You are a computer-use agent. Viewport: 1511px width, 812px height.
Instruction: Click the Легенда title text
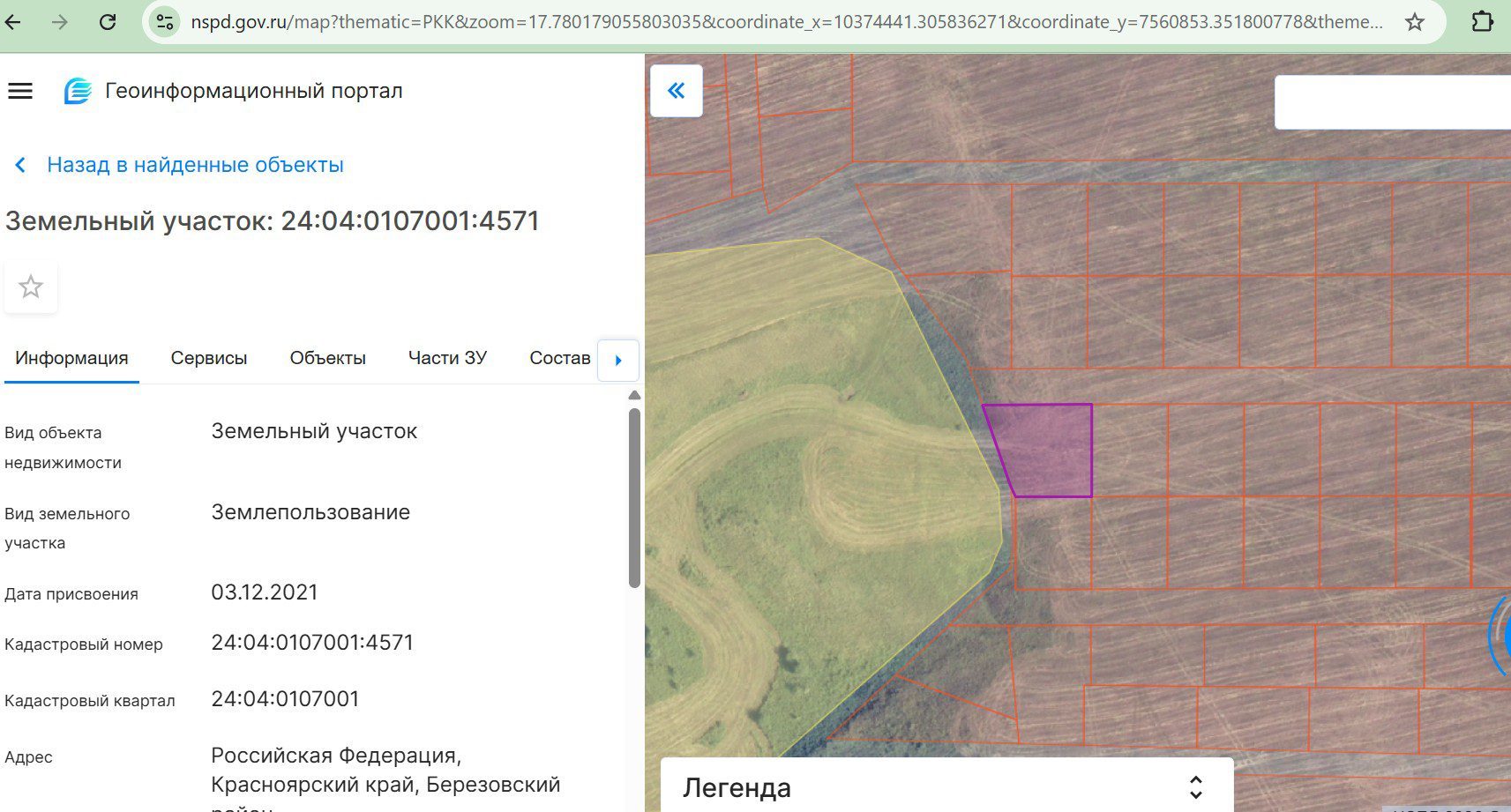tap(737, 787)
